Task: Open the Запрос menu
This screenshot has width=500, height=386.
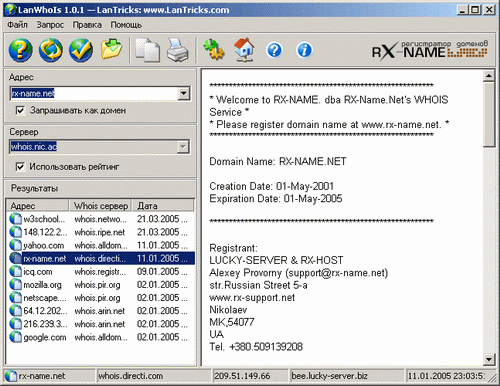Action: coord(50,25)
